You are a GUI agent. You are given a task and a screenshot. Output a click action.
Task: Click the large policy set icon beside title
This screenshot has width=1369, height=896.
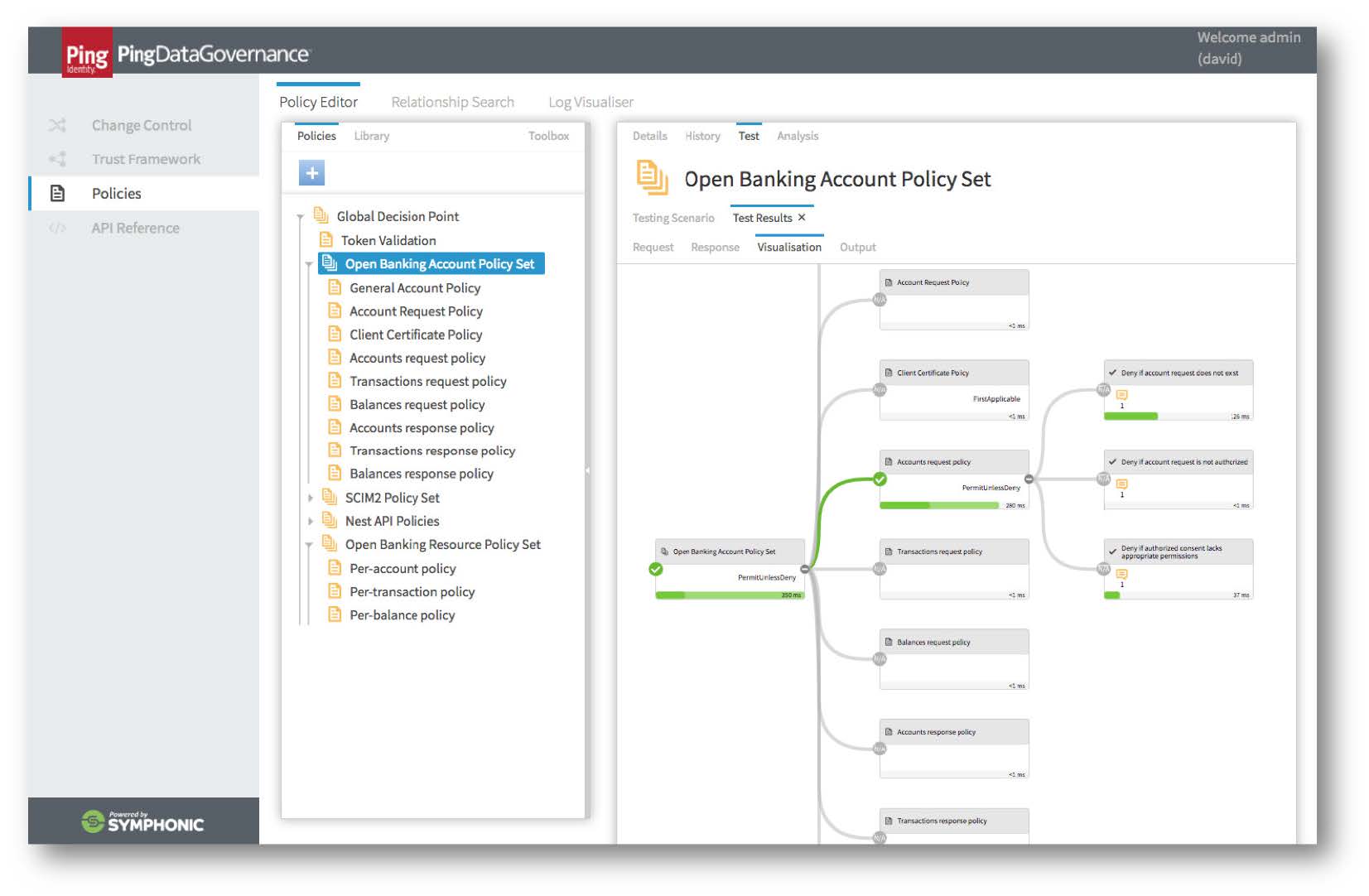pos(653,178)
